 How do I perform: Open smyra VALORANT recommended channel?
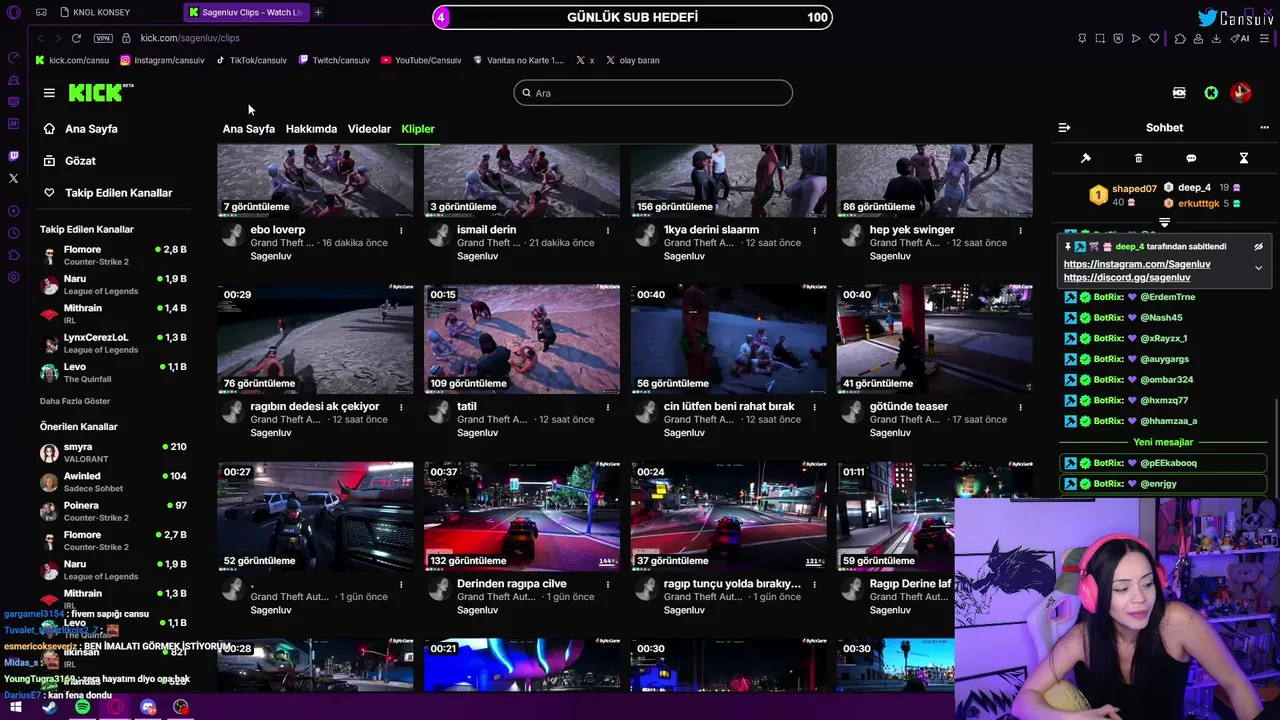pyautogui.click(x=113, y=452)
